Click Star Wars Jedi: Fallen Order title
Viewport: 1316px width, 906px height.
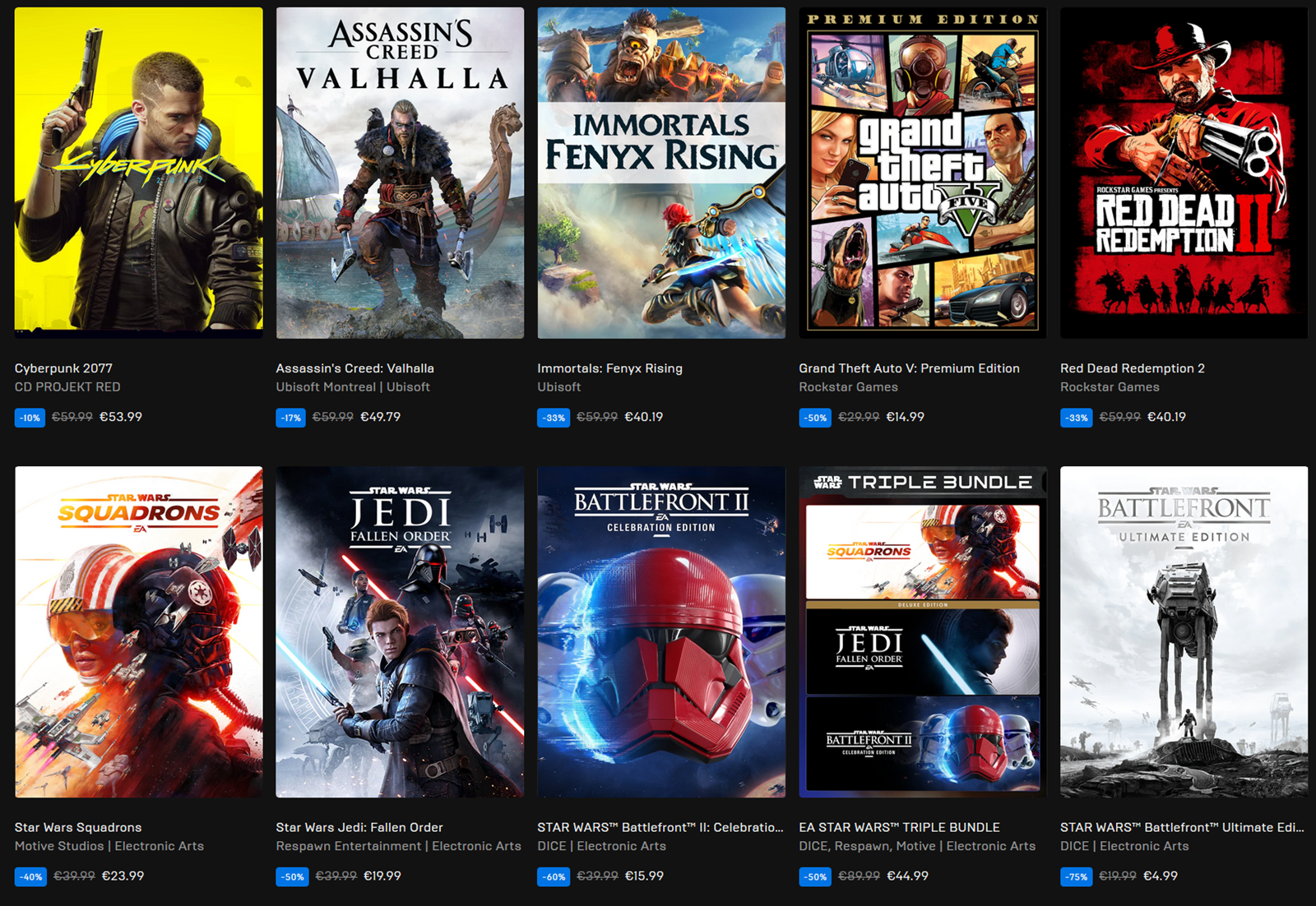[x=359, y=827]
